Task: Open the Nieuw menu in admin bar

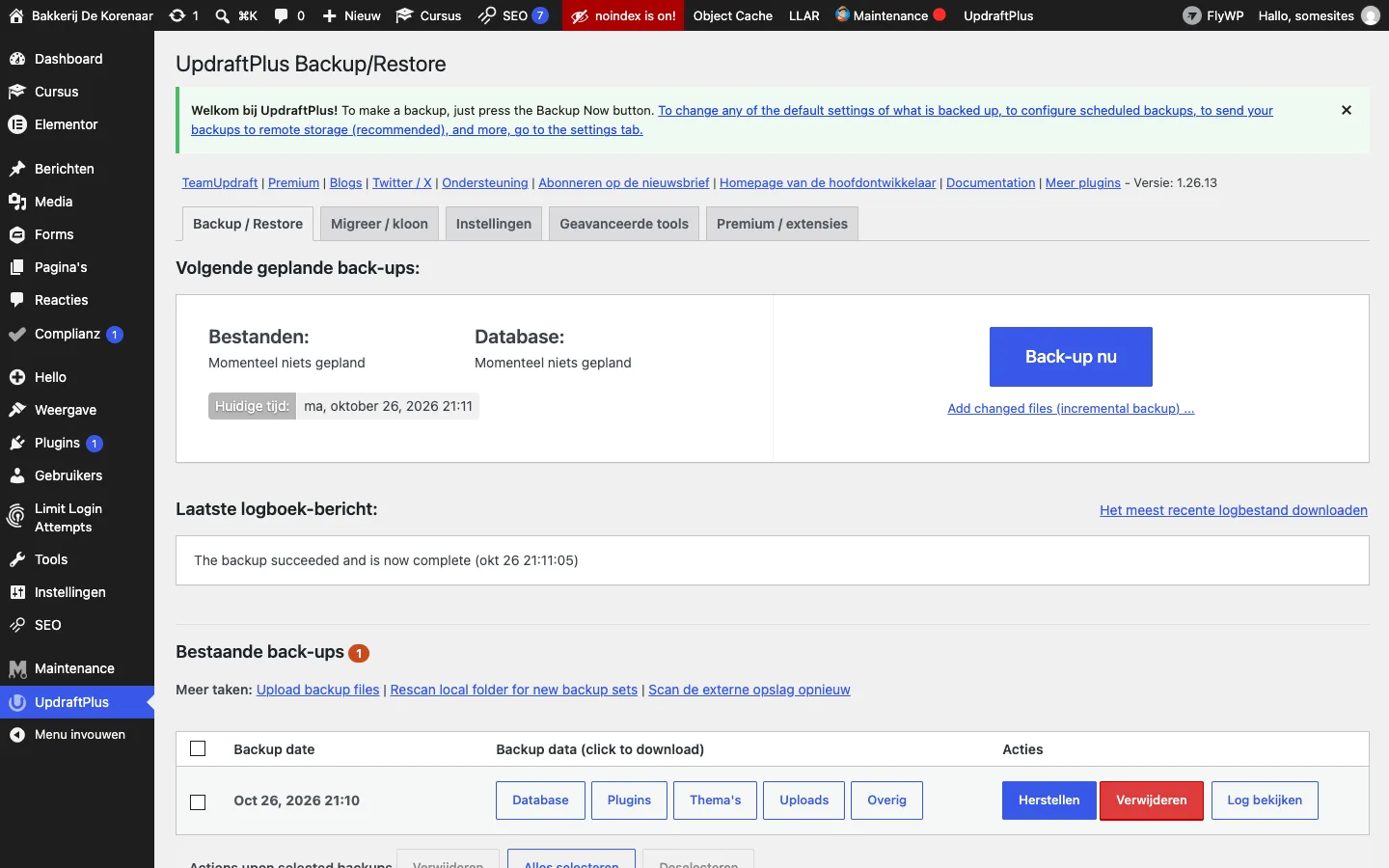Action: (x=351, y=15)
